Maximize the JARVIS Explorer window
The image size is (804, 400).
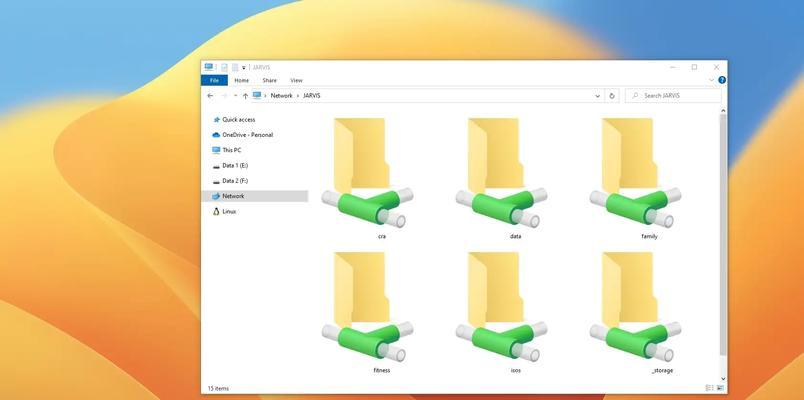[x=694, y=67]
